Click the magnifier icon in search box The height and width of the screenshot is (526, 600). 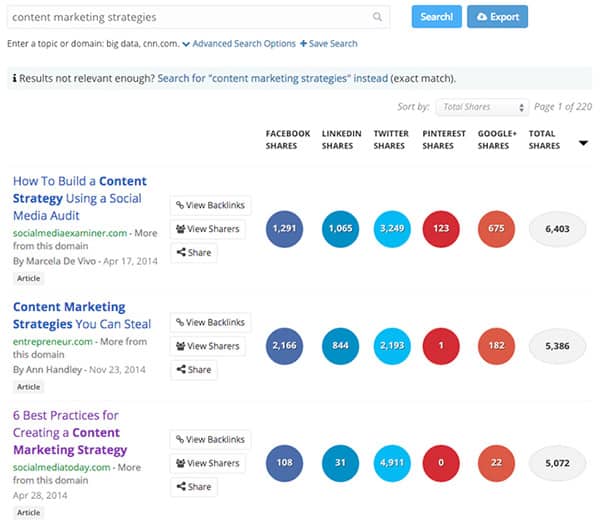(x=377, y=17)
